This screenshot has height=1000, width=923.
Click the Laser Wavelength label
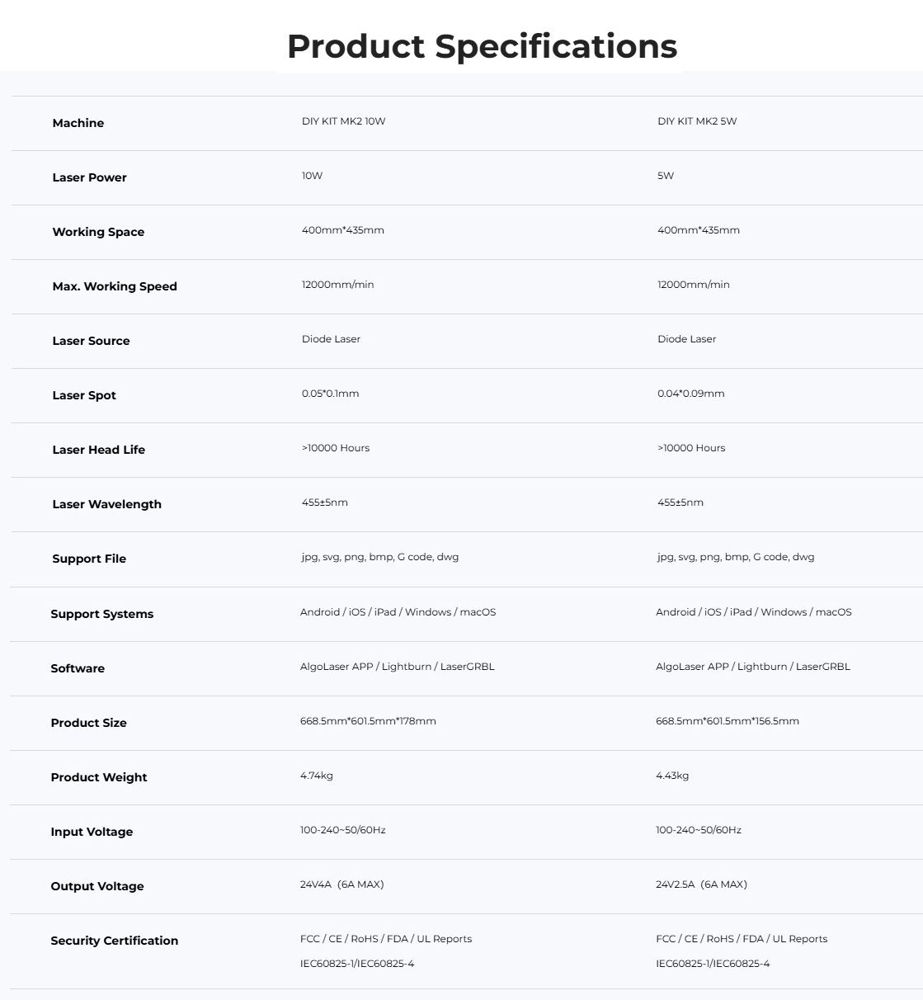click(x=107, y=504)
